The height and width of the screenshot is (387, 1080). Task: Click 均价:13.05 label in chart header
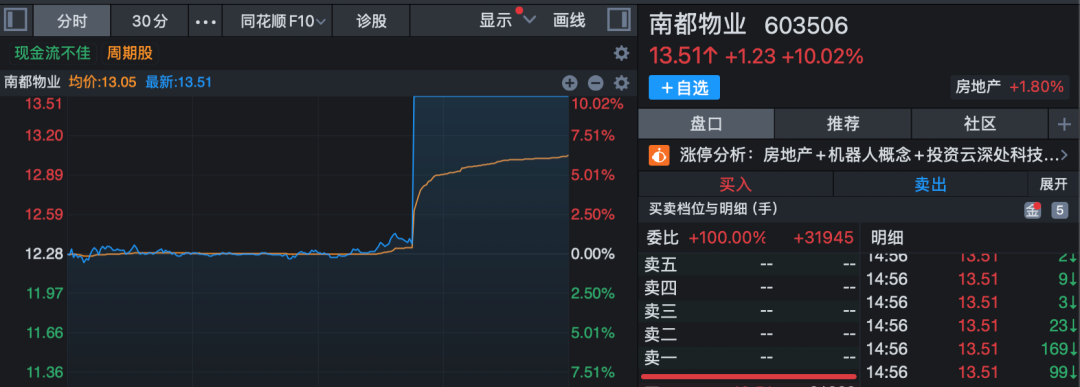[x=103, y=83]
